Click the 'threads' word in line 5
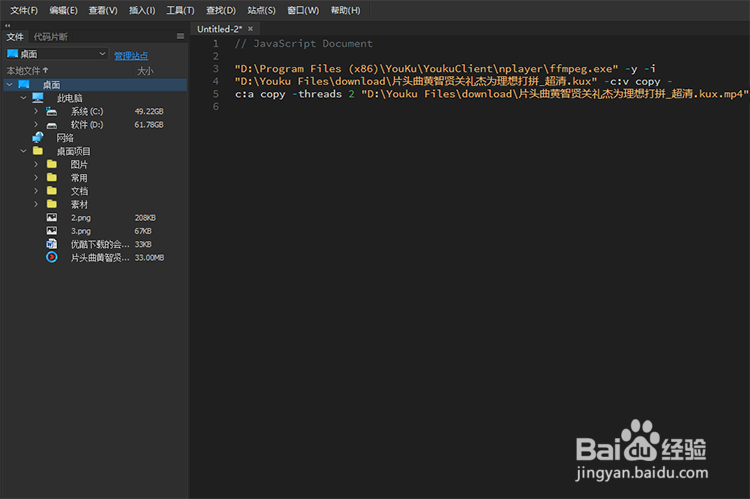The image size is (750, 499). (x=320, y=94)
